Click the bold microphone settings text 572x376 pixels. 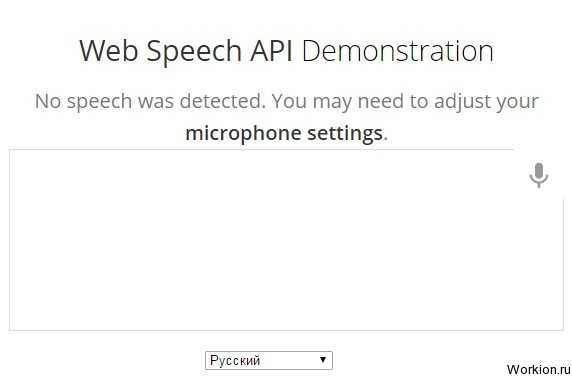[x=284, y=133]
